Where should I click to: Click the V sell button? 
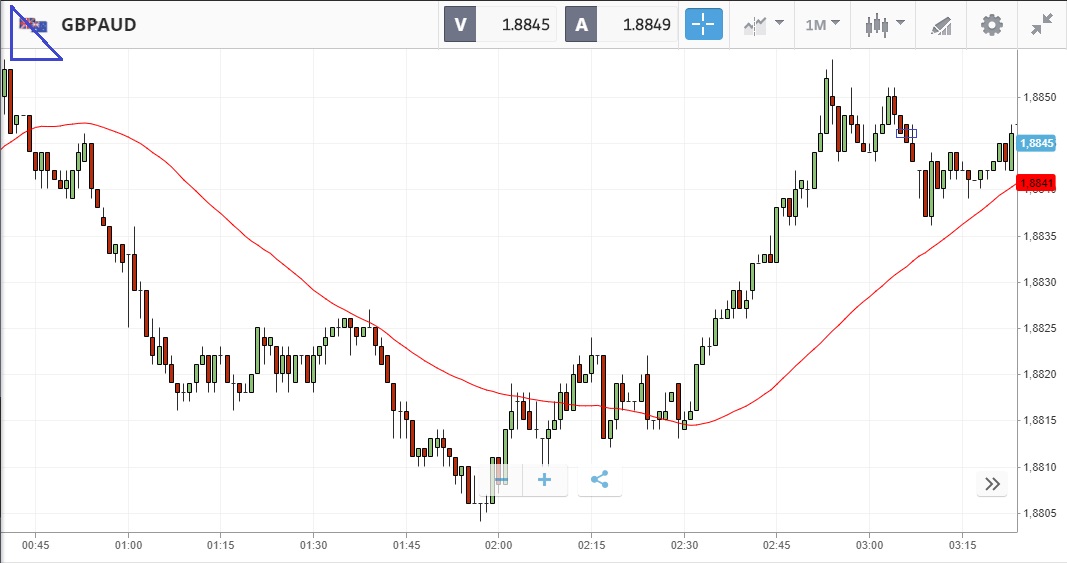point(460,25)
